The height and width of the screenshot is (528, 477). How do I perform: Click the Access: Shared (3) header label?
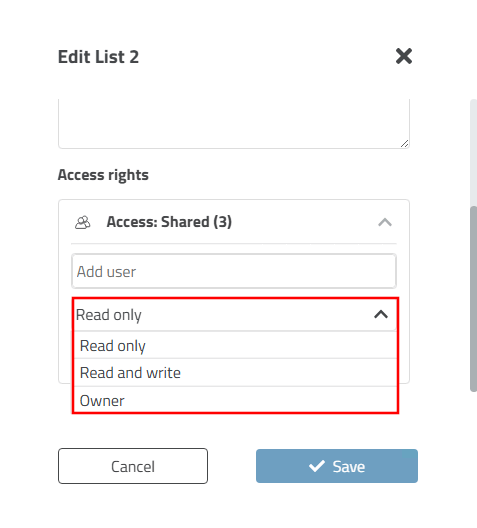[169, 222]
